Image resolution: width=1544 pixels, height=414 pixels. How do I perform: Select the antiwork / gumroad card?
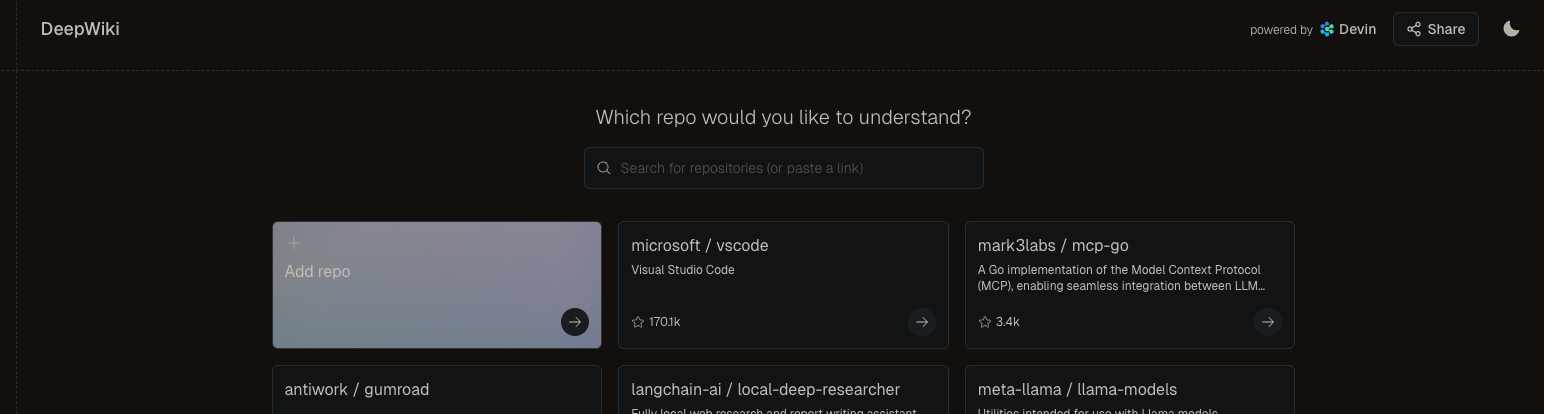tap(437, 390)
